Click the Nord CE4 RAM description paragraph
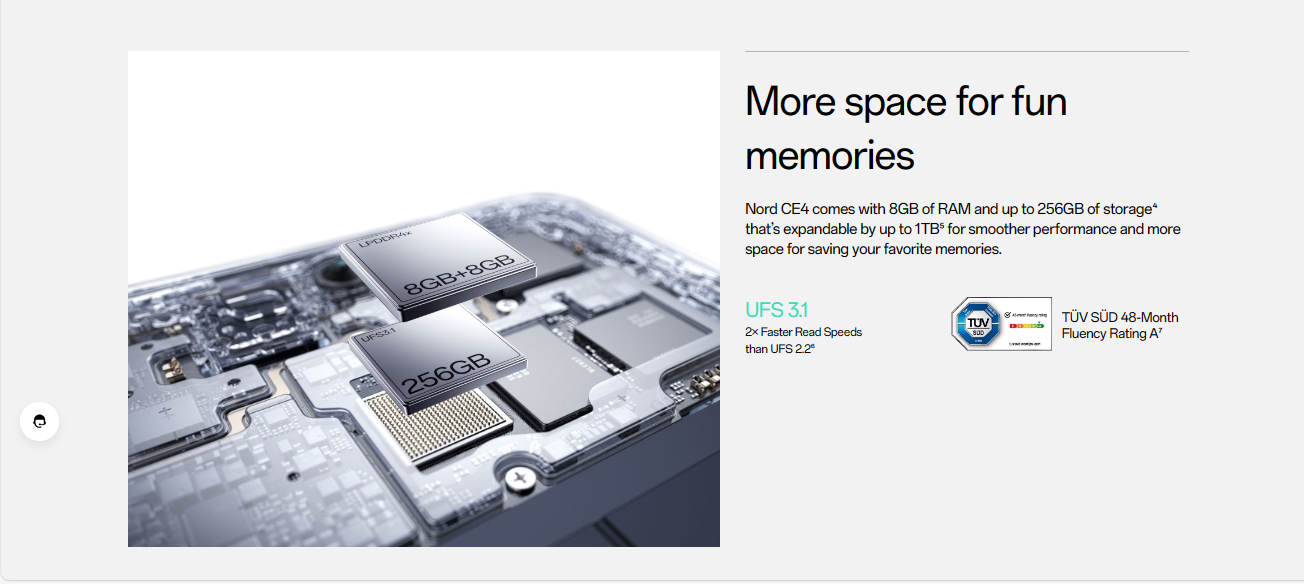The image size is (1304, 584). (963, 229)
